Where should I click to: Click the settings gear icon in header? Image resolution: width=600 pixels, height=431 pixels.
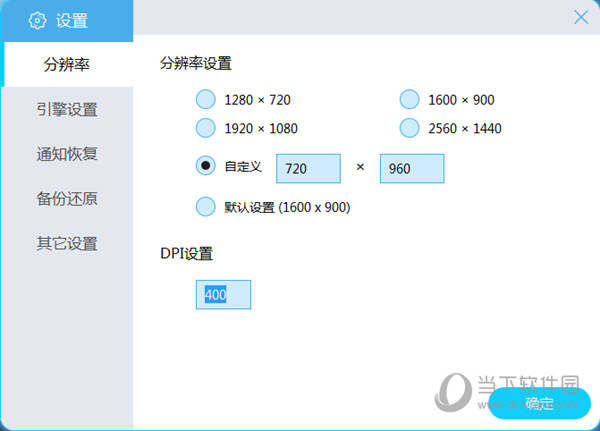37,20
